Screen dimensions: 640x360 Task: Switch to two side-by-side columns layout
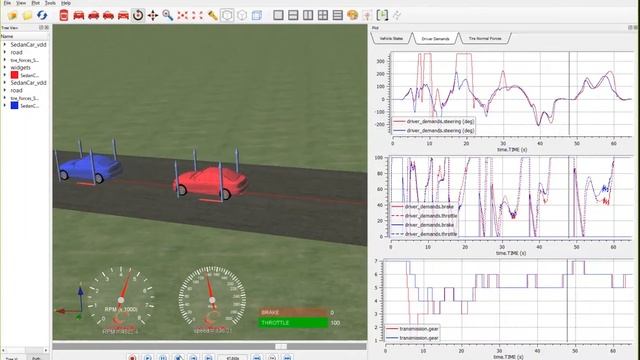pos(308,16)
